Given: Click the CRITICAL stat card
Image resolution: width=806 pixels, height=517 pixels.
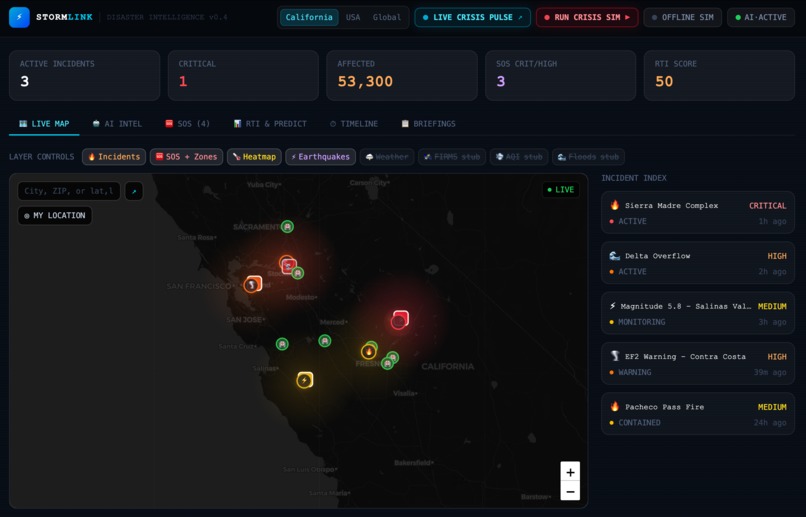Looking at the screenshot, I should tap(243, 75).
